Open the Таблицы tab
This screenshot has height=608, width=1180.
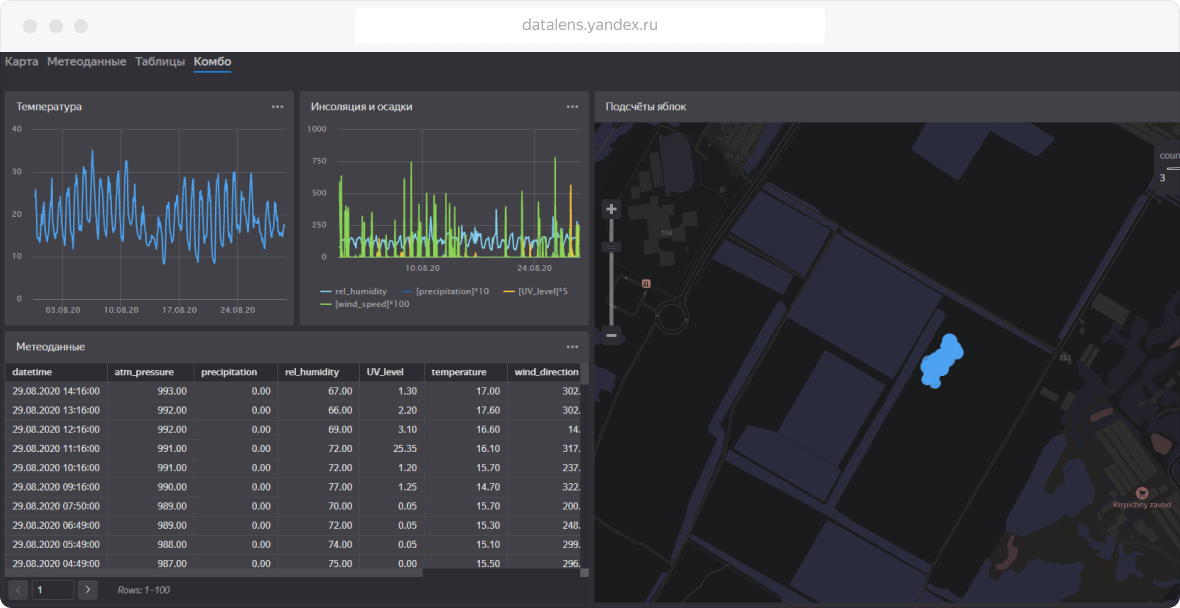click(x=160, y=62)
